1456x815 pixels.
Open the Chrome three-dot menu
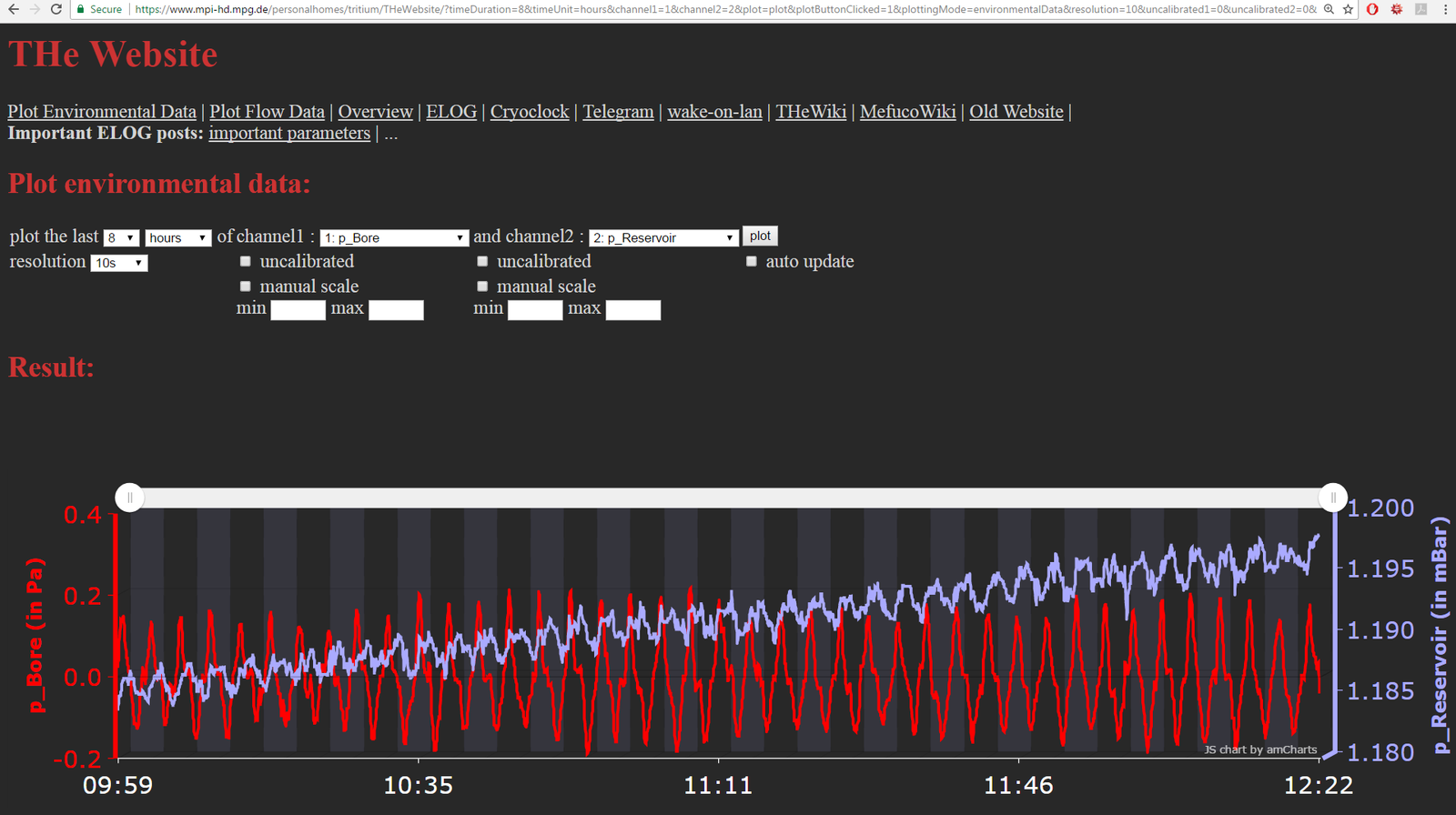(x=1445, y=9)
